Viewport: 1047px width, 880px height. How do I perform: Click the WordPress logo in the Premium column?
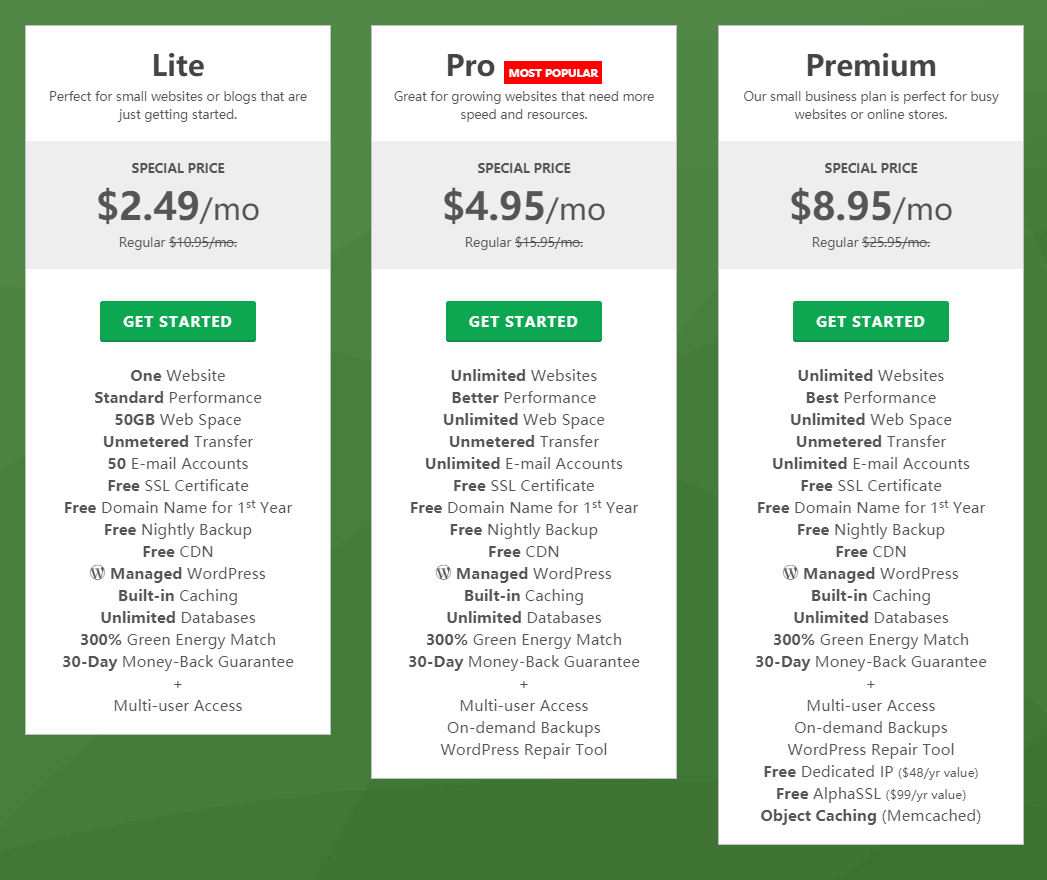790,573
